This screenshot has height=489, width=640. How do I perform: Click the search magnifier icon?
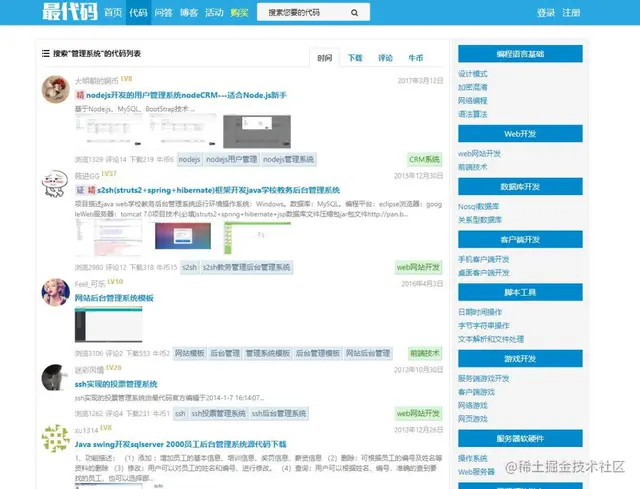pos(354,13)
